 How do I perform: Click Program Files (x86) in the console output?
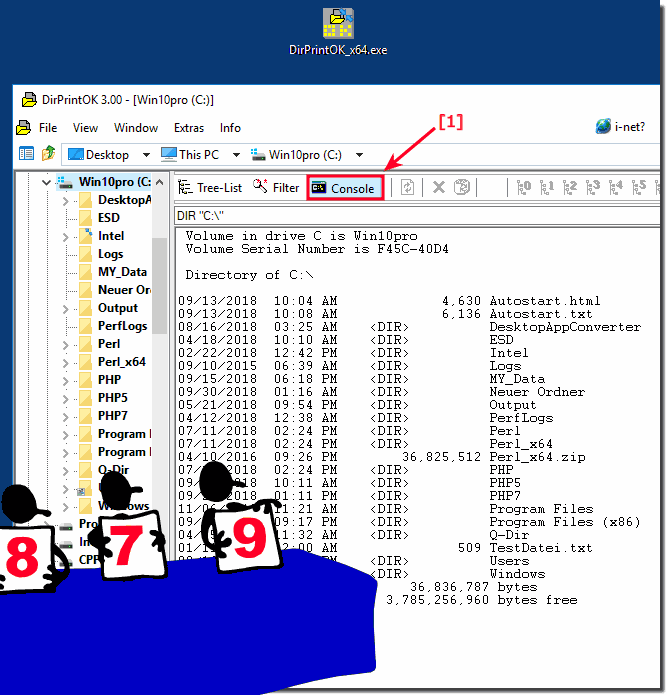pos(565,522)
